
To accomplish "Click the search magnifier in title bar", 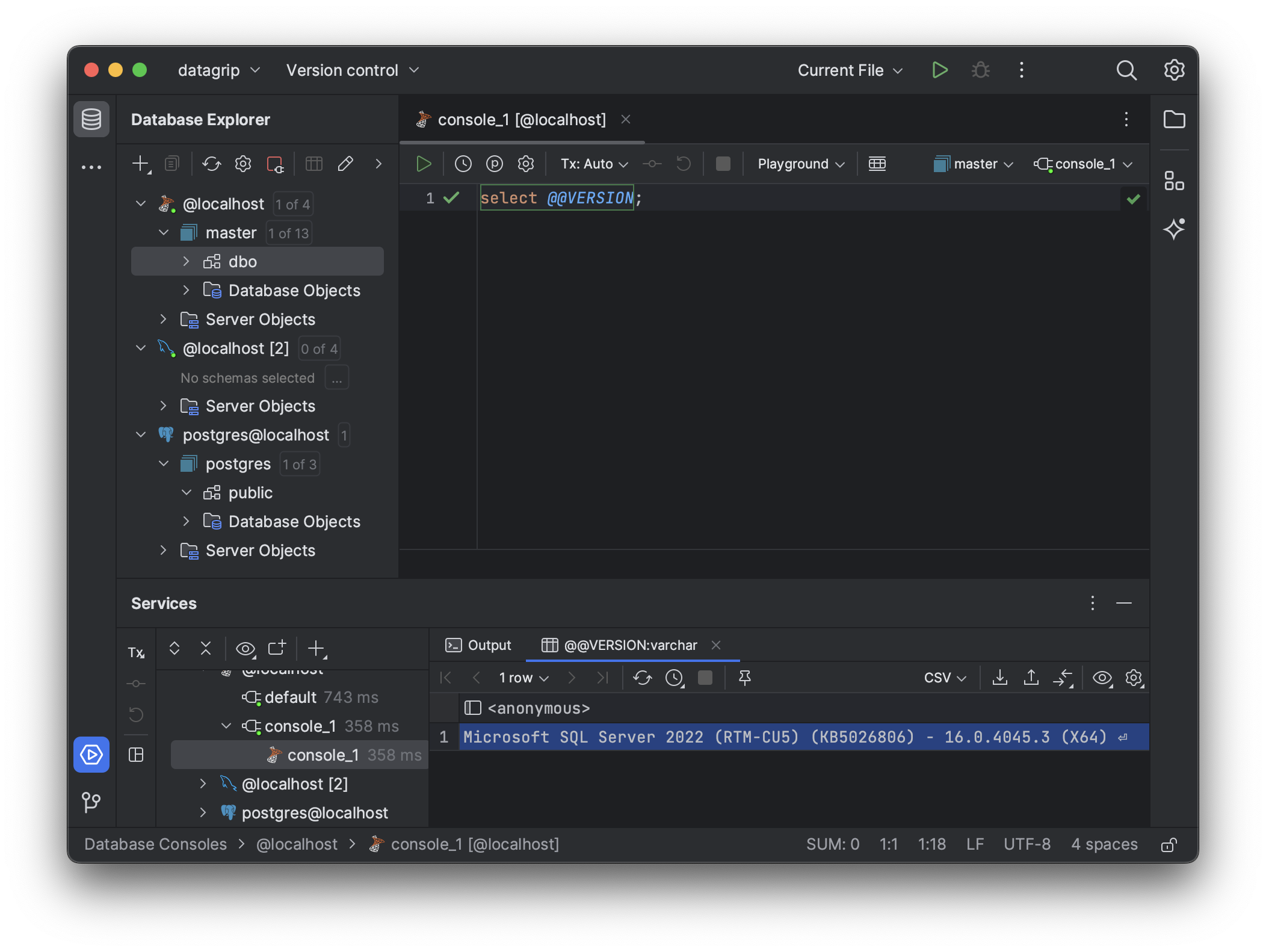I will click(x=1126, y=70).
